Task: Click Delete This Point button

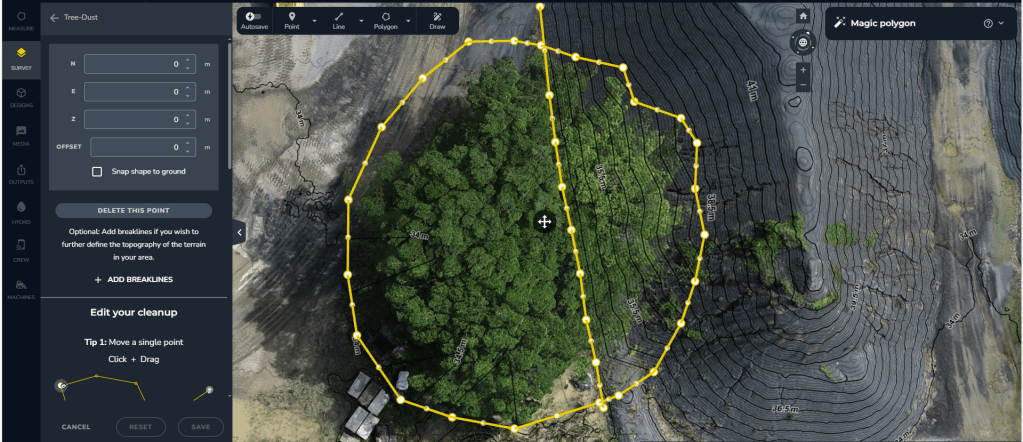Action: point(134,210)
